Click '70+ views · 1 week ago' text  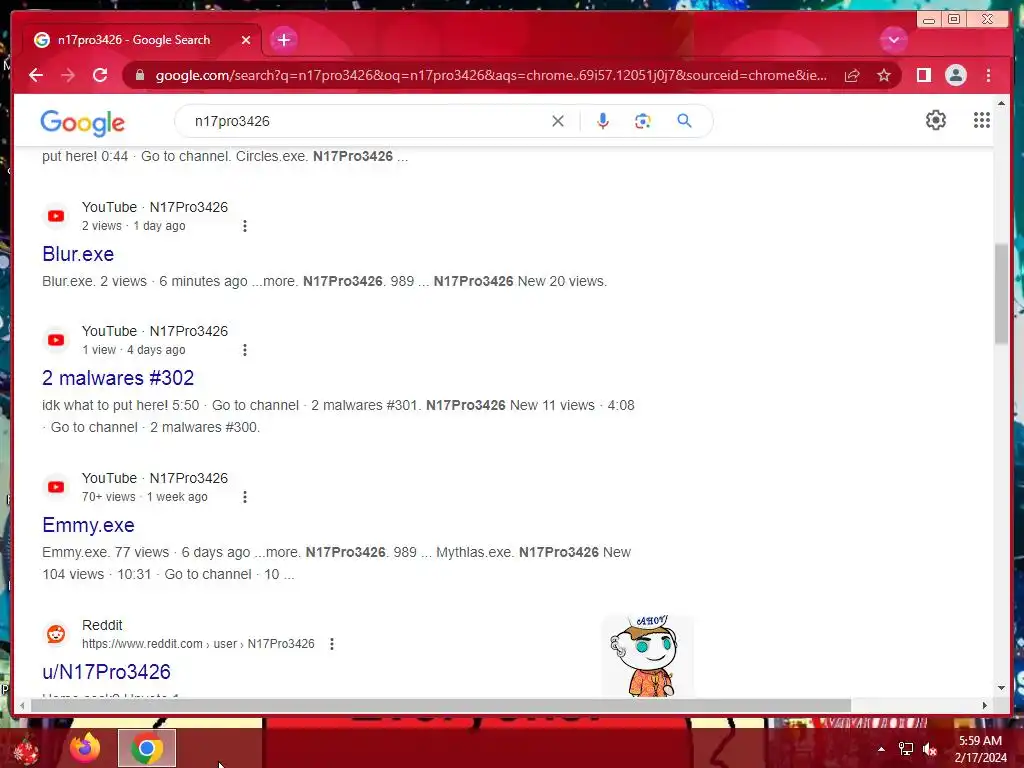click(145, 497)
